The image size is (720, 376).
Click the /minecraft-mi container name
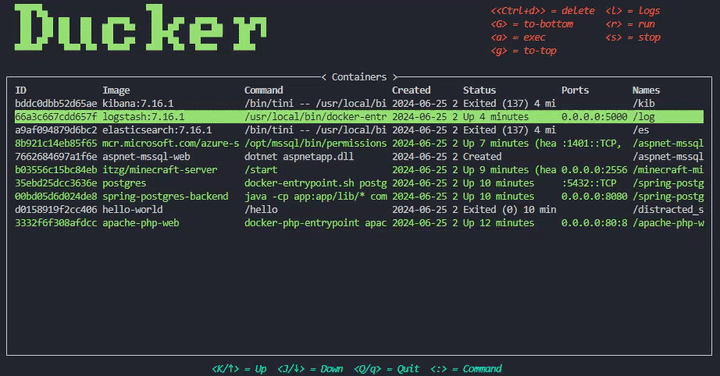[668, 170]
